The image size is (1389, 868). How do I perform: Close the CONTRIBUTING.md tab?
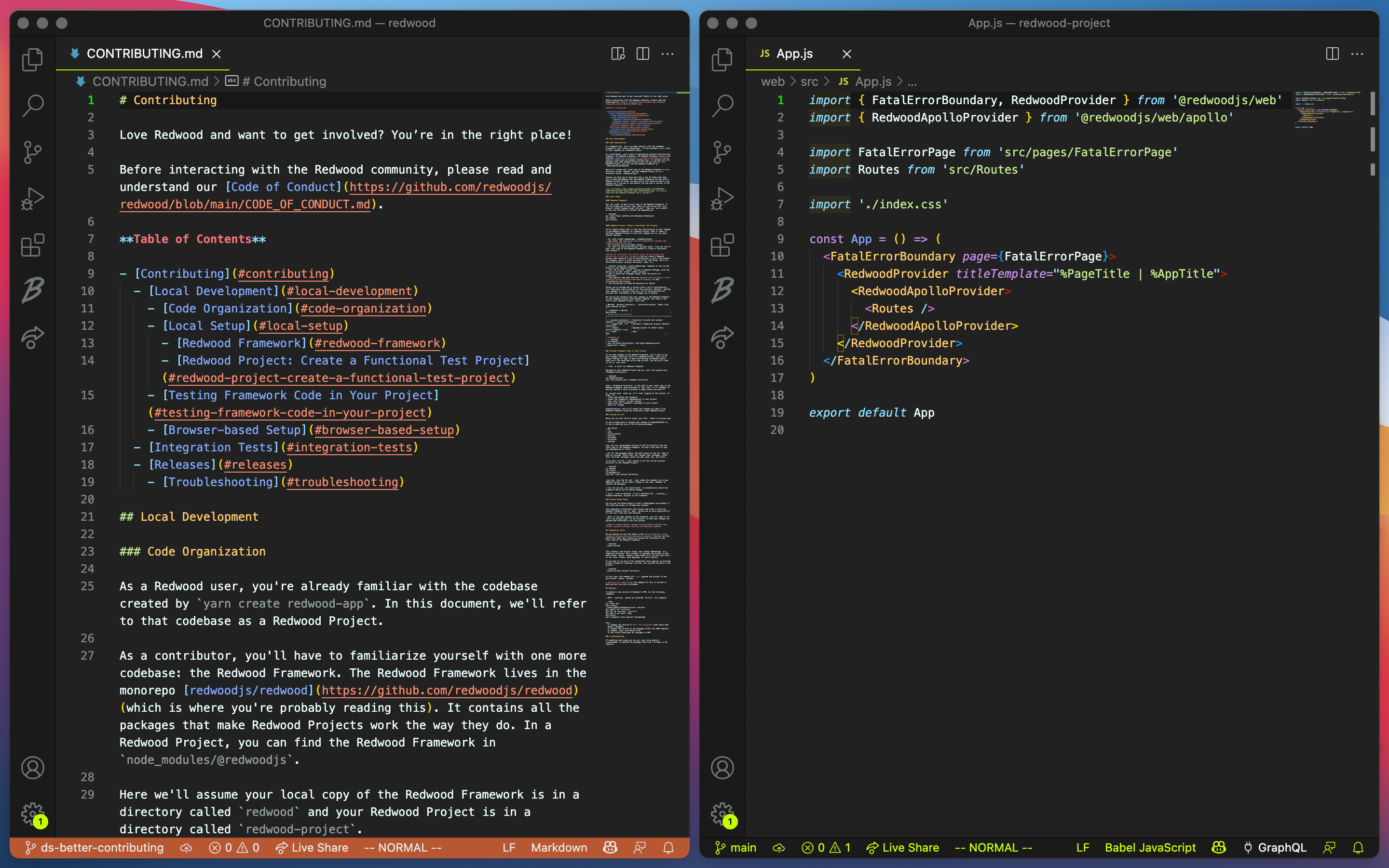pyautogui.click(x=217, y=54)
